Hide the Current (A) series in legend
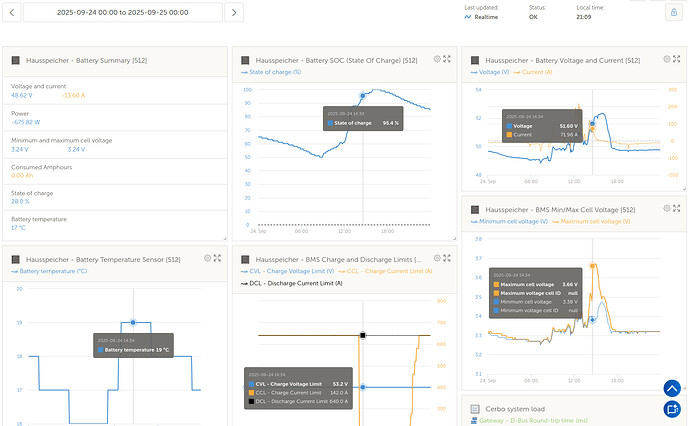Viewport: 690px width, 426px height. click(537, 73)
